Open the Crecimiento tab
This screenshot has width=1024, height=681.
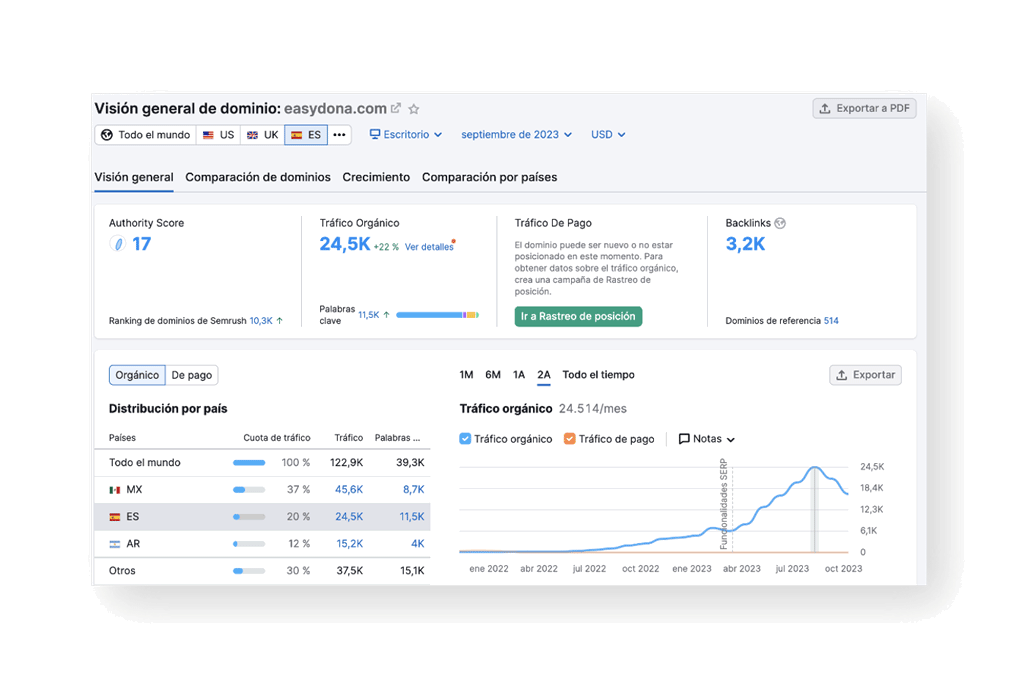coord(376,177)
